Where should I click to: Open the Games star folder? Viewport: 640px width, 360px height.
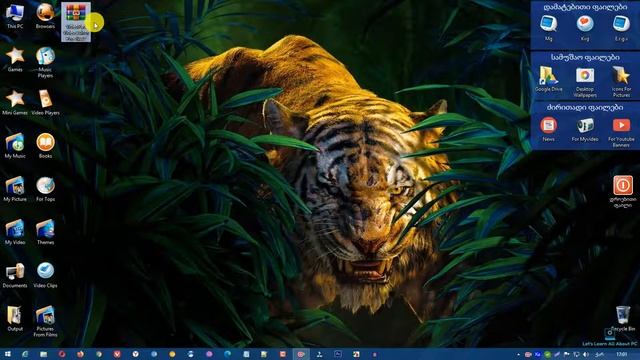pyautogui.click(x=15, y=60)
